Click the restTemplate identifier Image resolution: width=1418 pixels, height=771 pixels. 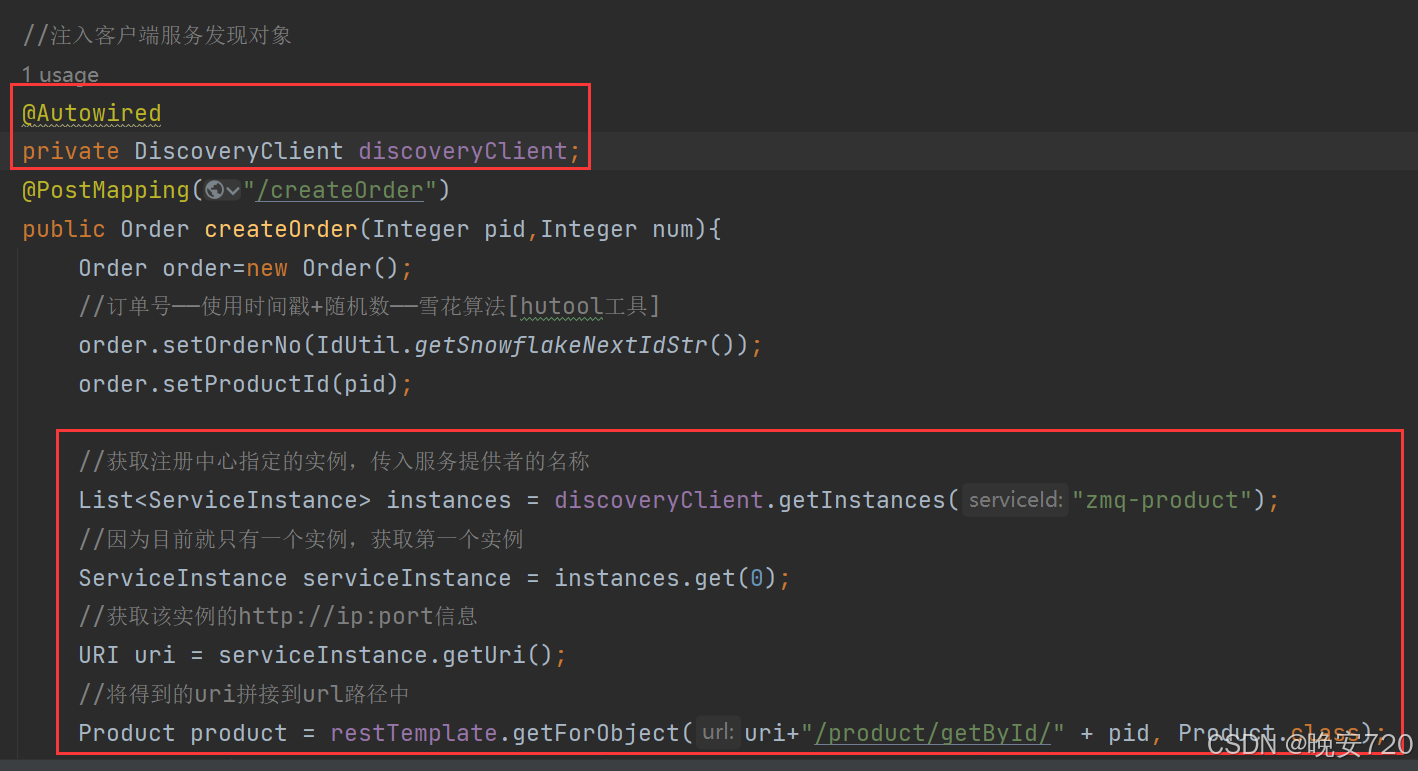(x=414, y=733)
